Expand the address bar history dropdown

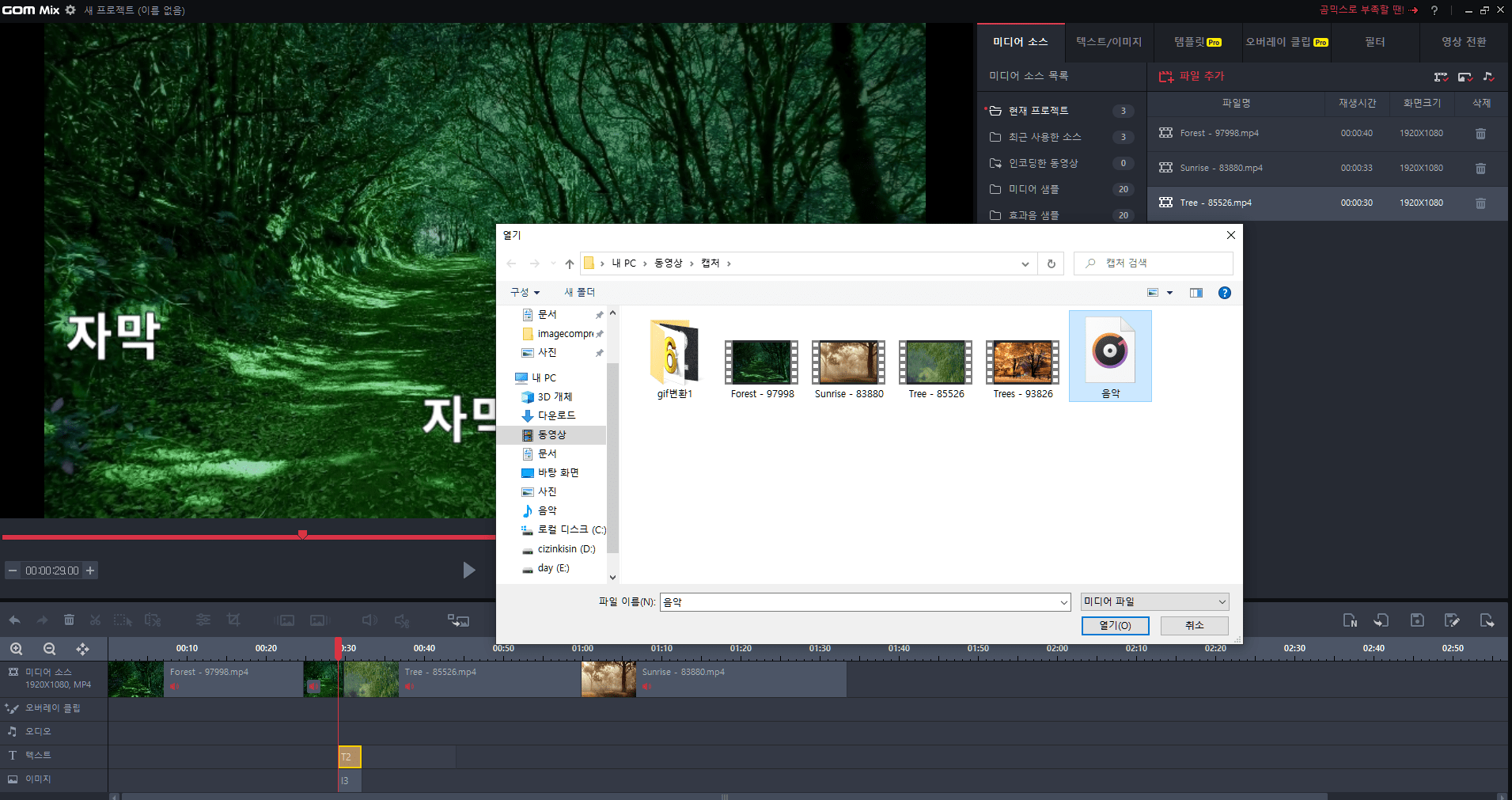tap(1025, 264)
